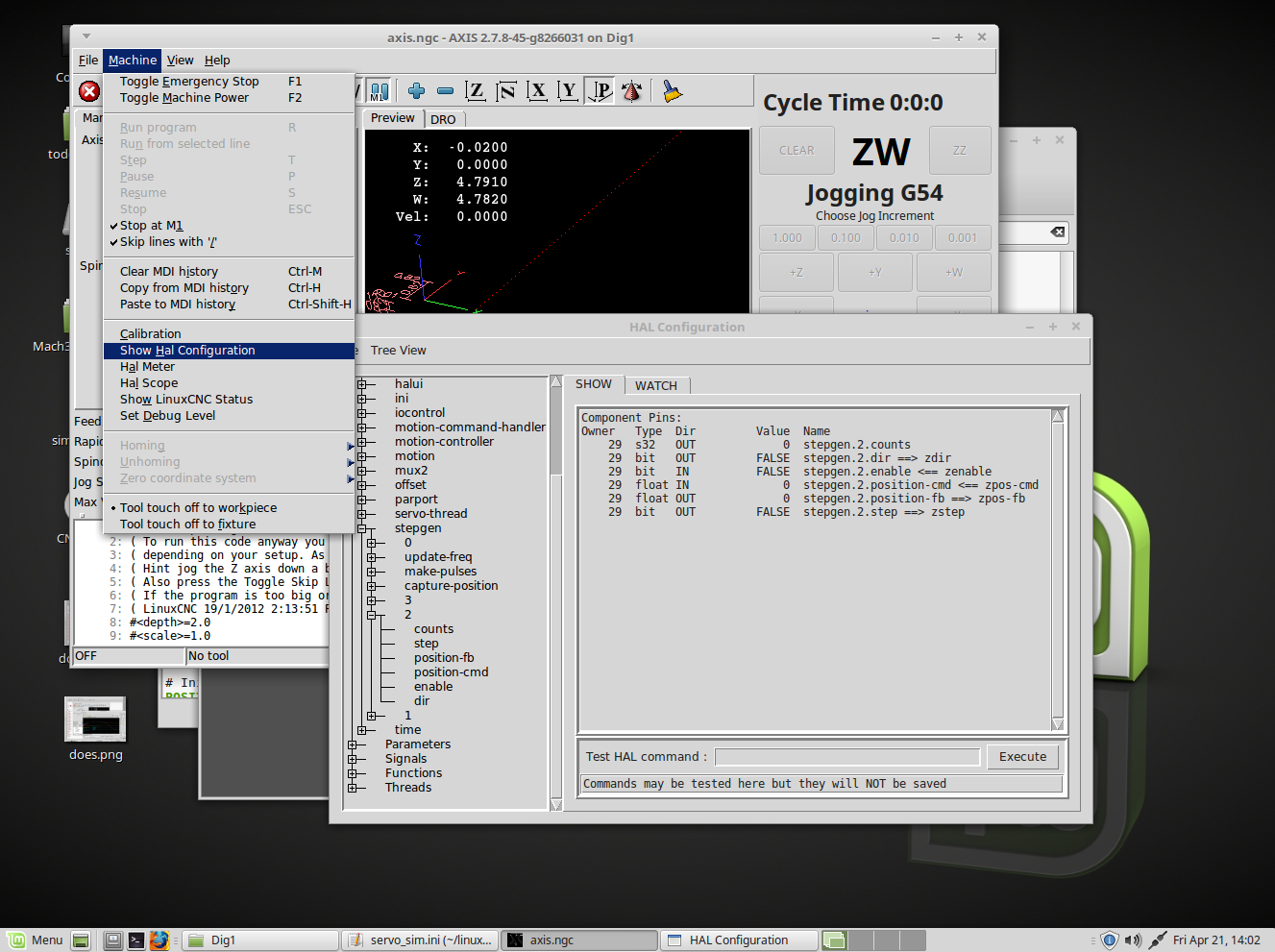Switch to the SHOW tab

(594, 384)
